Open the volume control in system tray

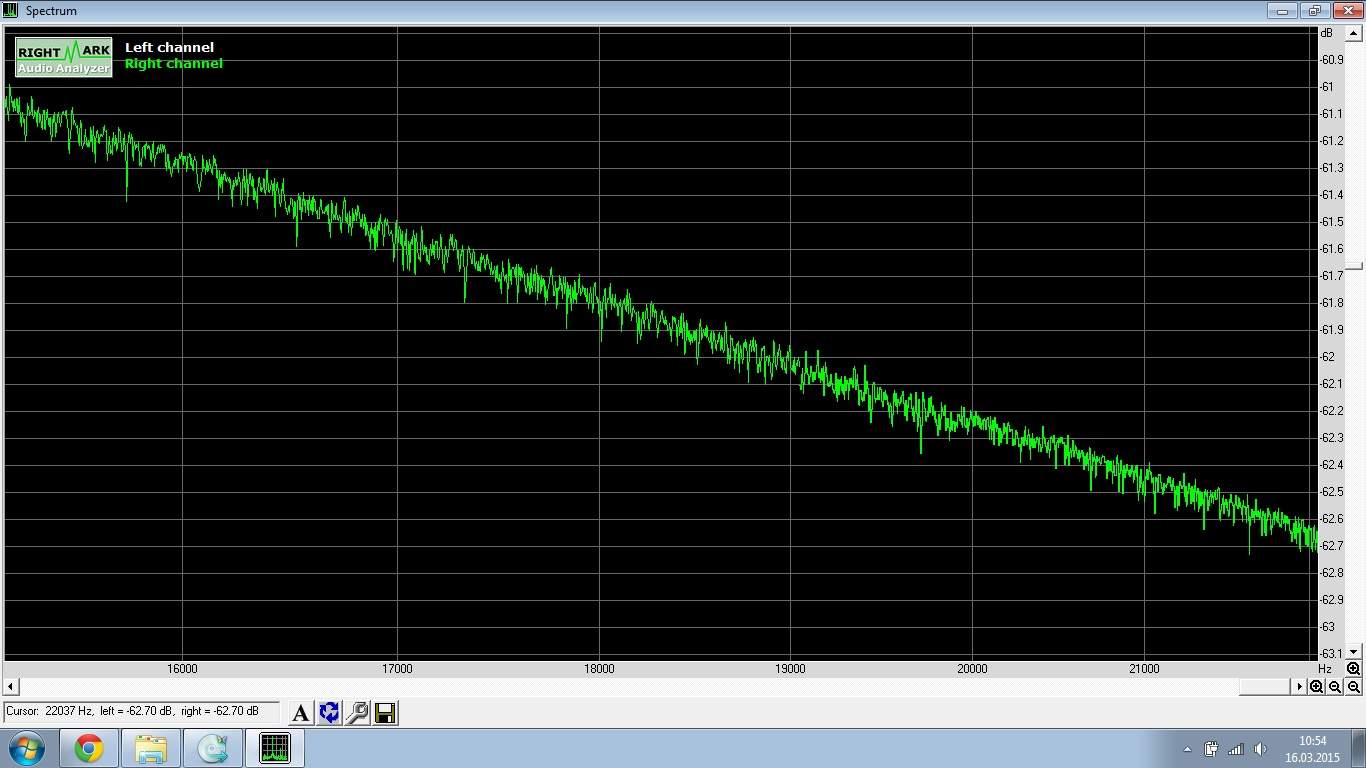pos(1260,749)
